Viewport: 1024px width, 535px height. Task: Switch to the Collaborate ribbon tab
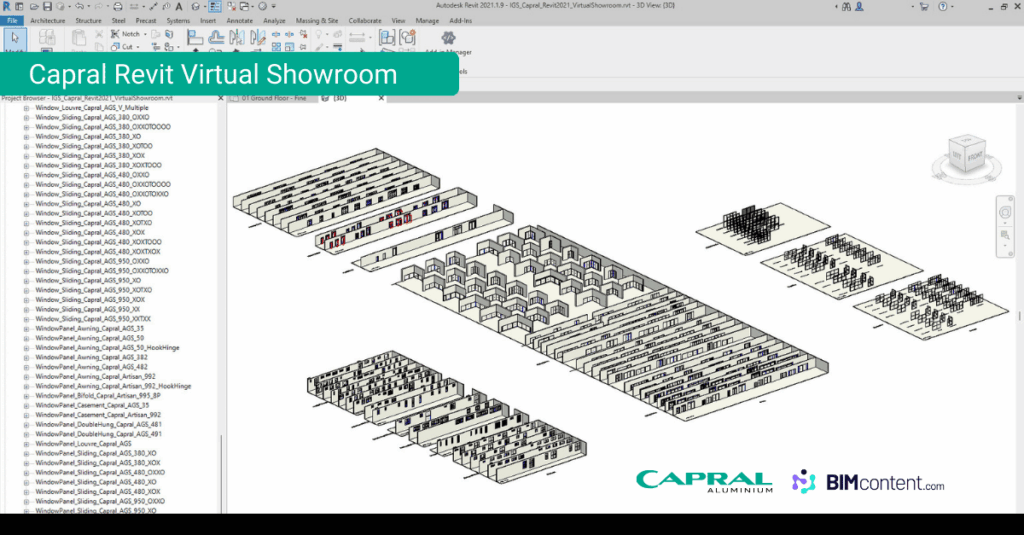pos(365,21)
